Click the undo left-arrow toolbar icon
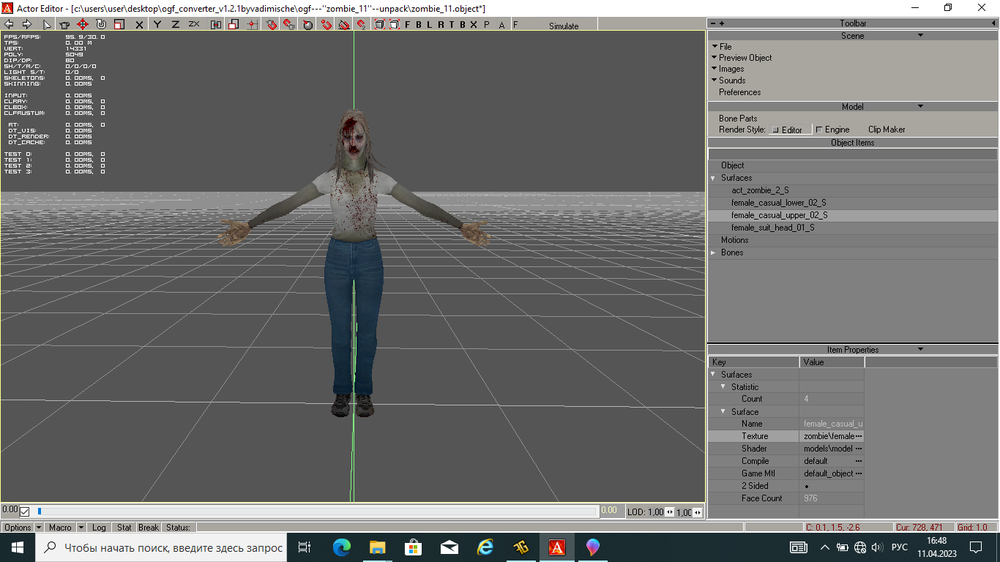1000x562 pixels. tap(11, 25)
